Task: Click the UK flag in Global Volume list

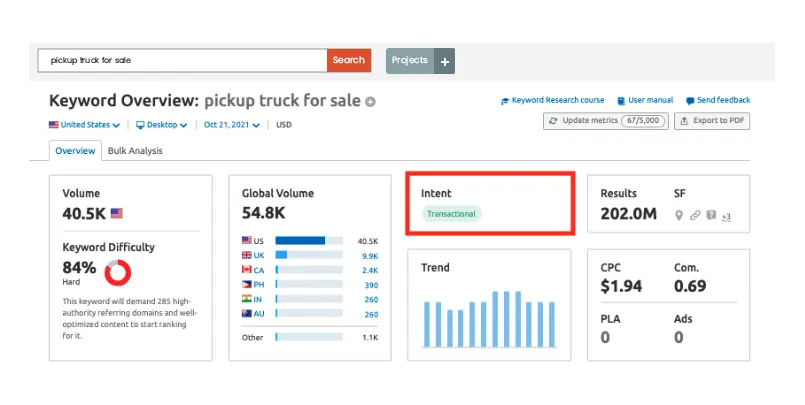Action: pos(246,255)
